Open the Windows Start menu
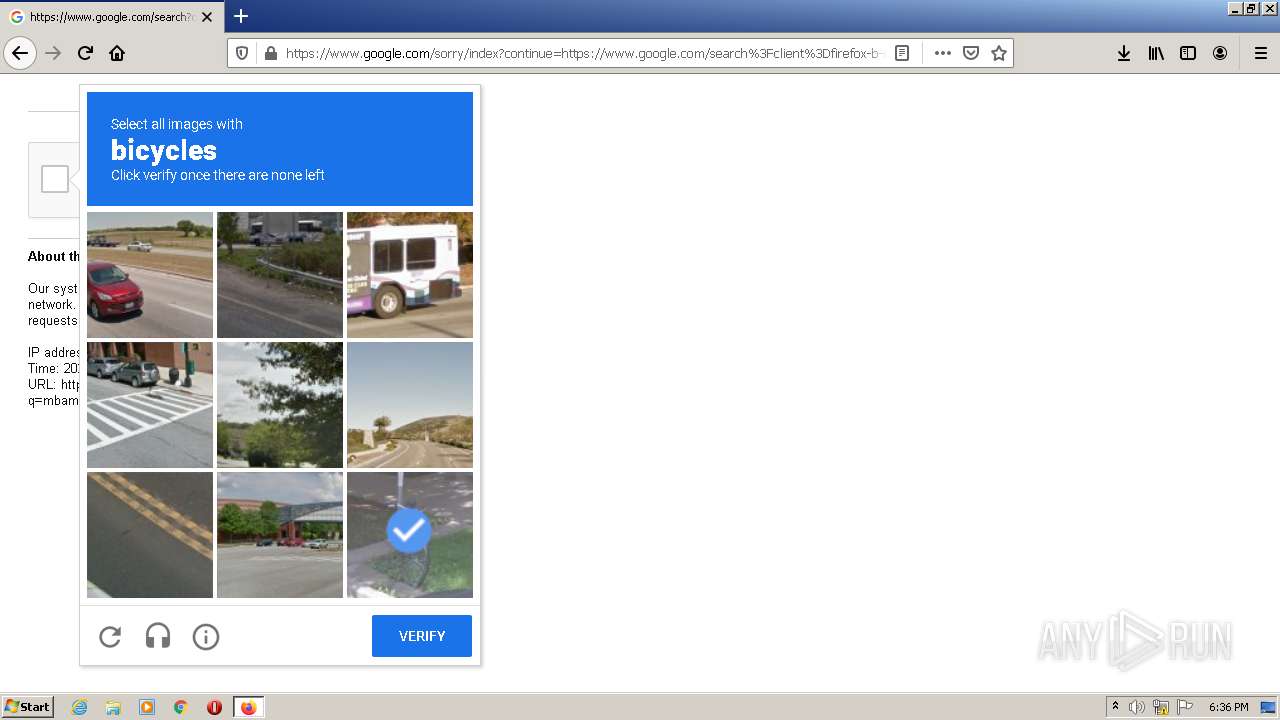 [x=27, y=707]
